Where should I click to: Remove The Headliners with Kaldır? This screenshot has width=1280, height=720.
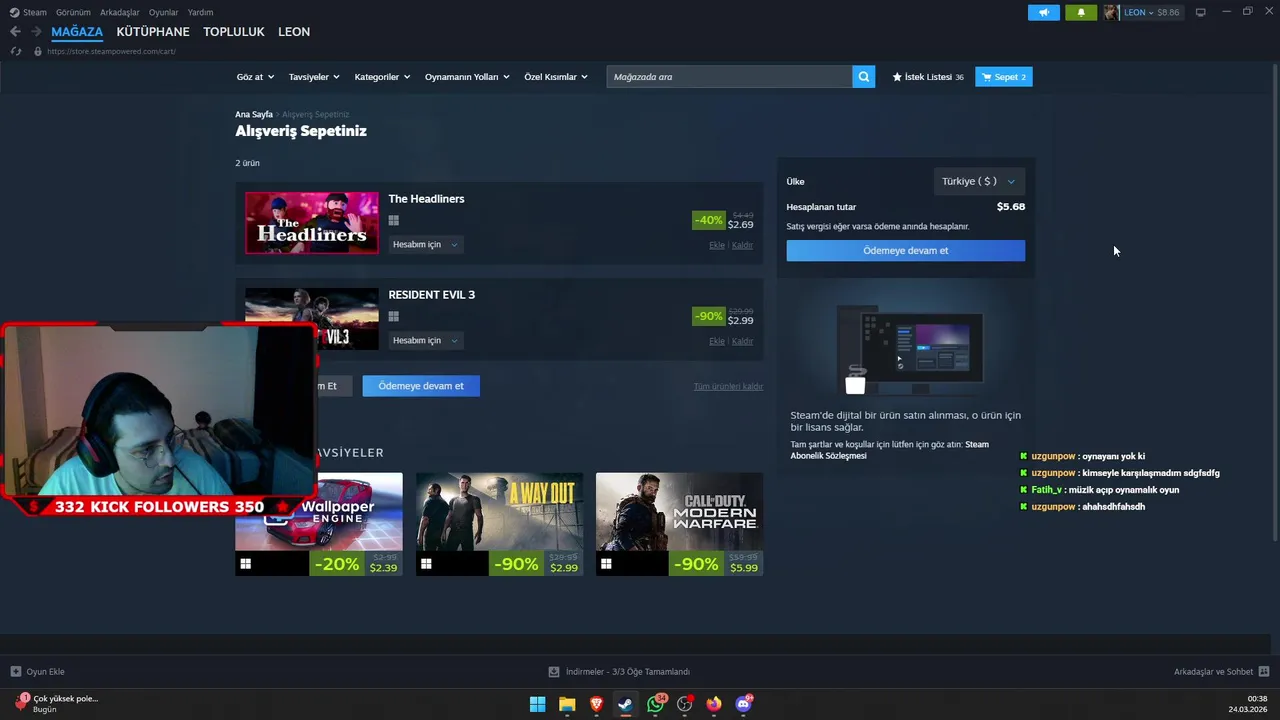coord(742,245)
